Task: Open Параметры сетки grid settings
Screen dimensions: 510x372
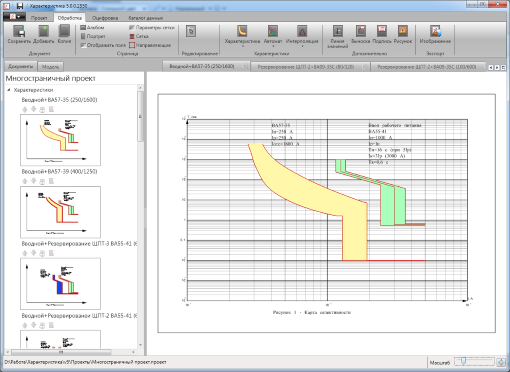Action: coord(152,28)
